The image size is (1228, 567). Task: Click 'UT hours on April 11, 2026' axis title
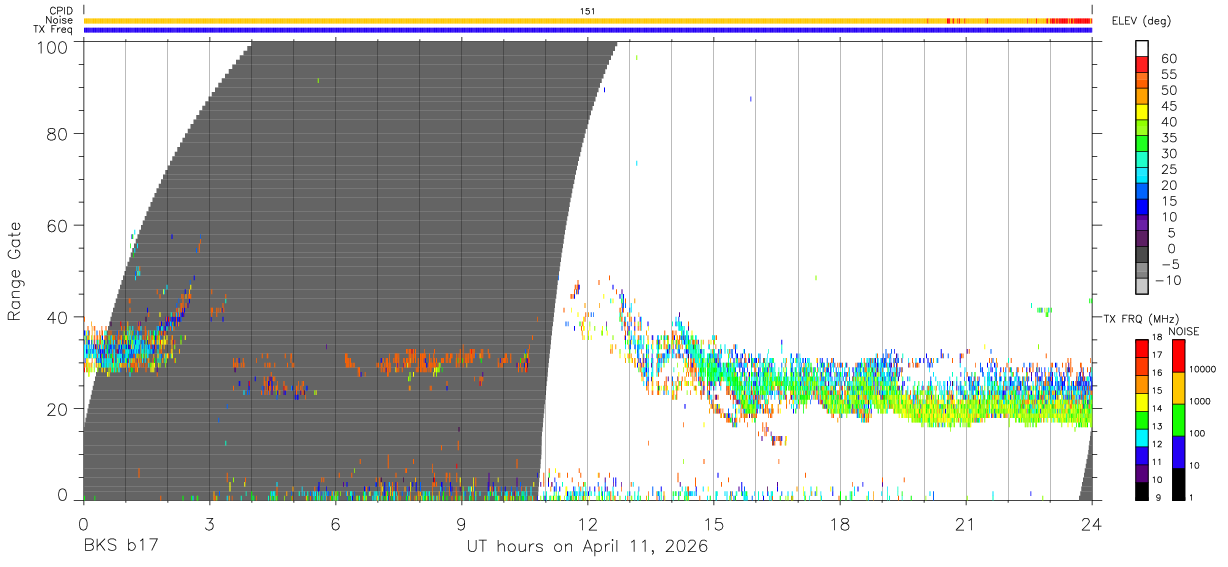[587, 546]
